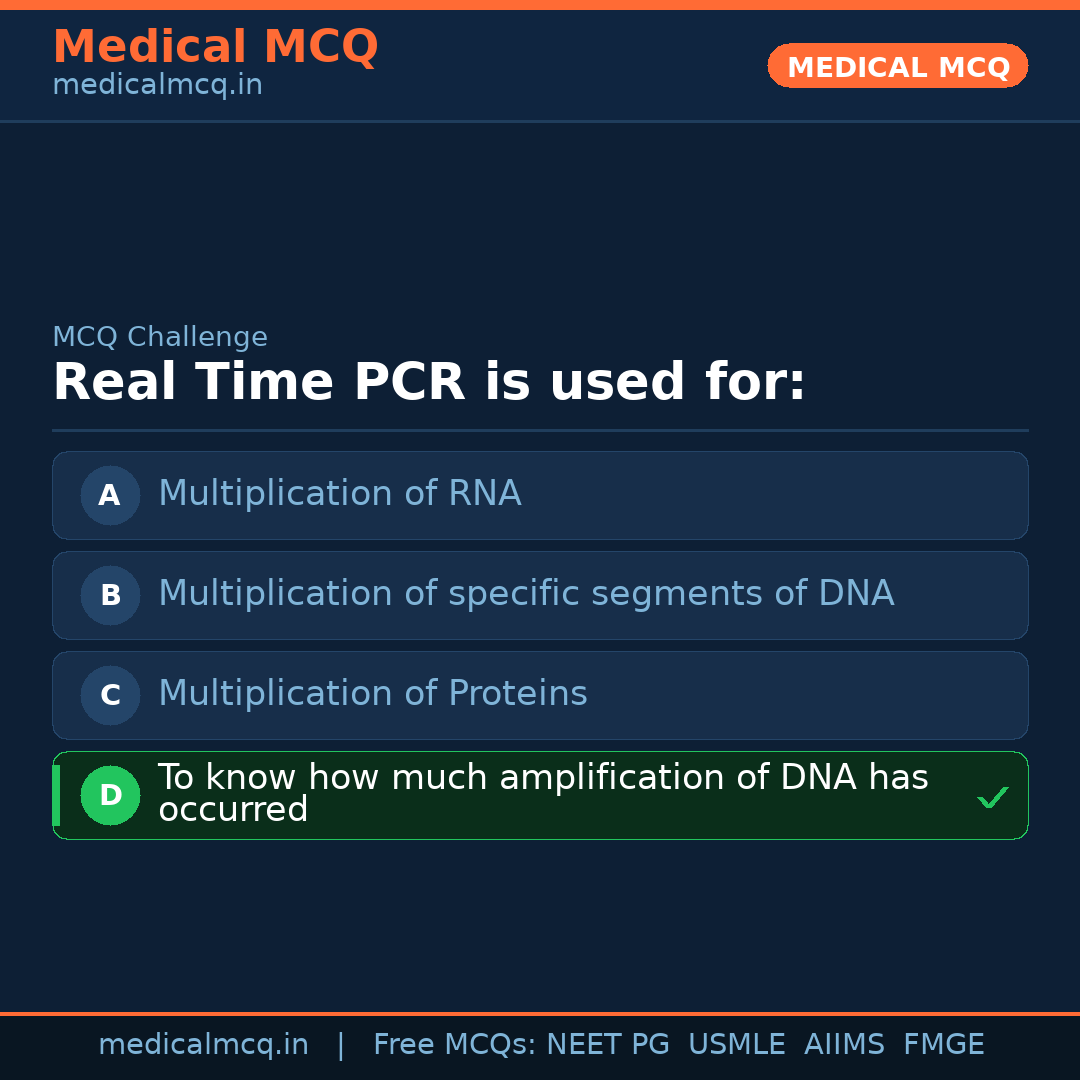The height and width of the screenshot is (1080, 1080).
Task: Click the circled letter A badge
Action: pyautogui.click(x=110, y=495)
